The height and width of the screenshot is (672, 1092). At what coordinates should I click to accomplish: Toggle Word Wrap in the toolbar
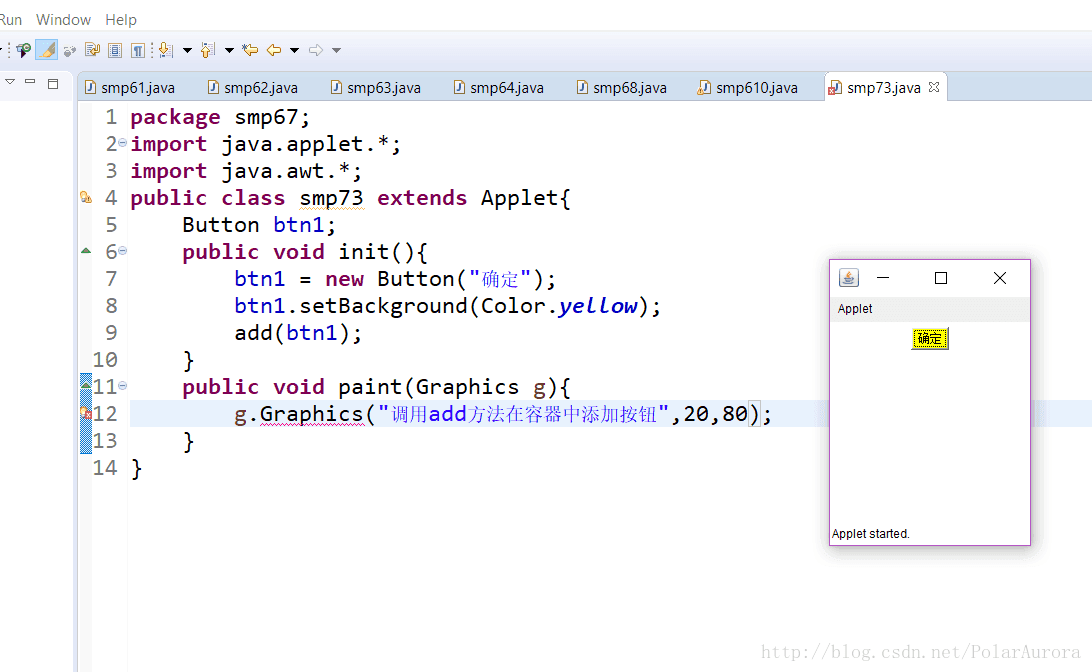tap(93, 50)
